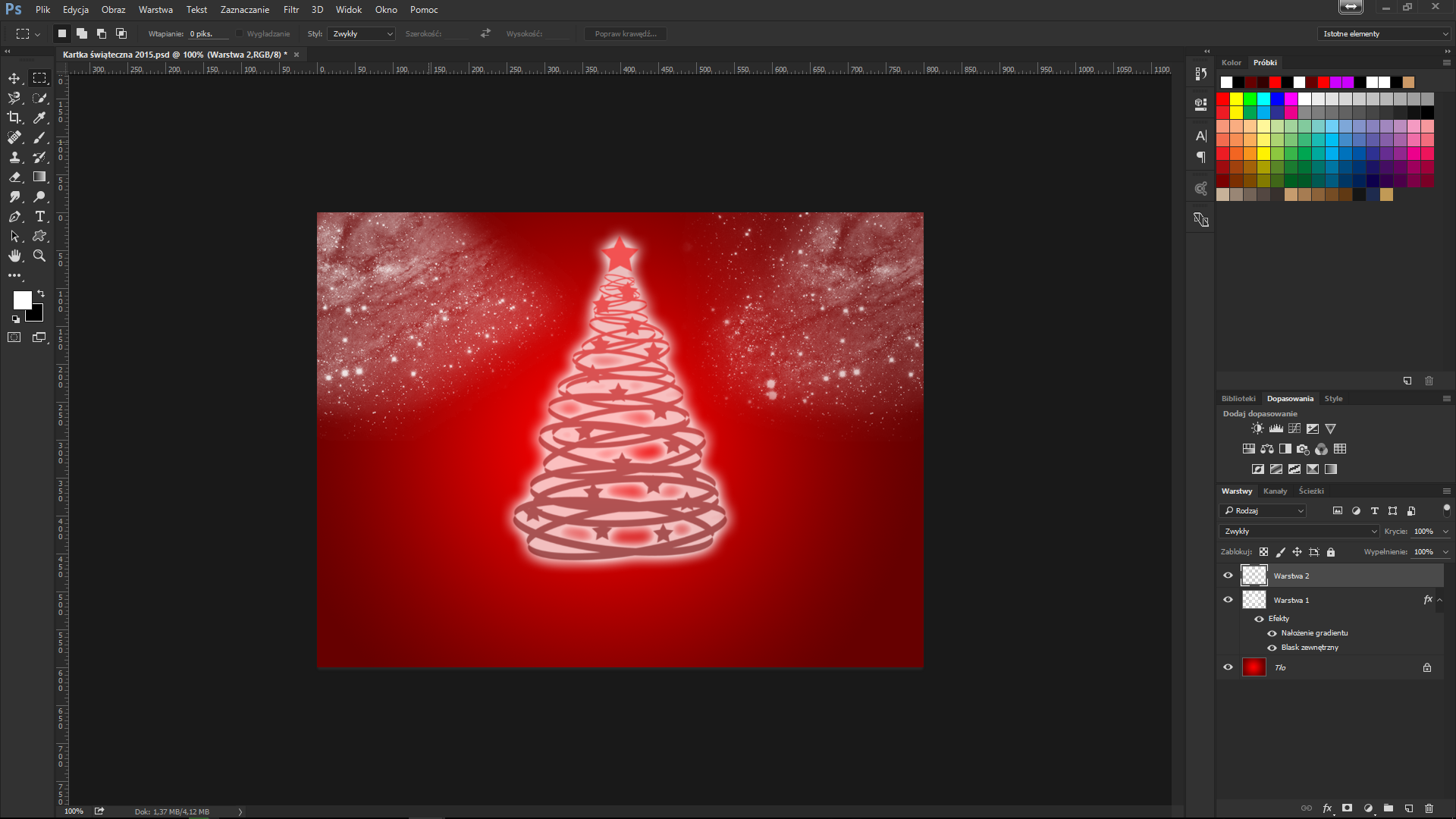Screen dimensions: 1456x819
Task: Hide the Warstwa 2 layer
Action: (1228, 576)
